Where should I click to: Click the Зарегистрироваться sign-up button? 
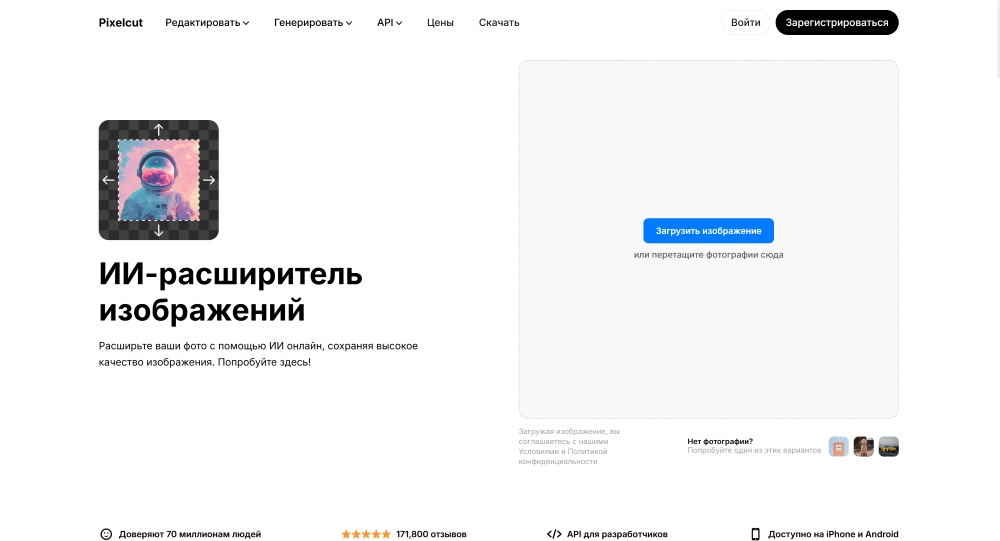point(837,23)
